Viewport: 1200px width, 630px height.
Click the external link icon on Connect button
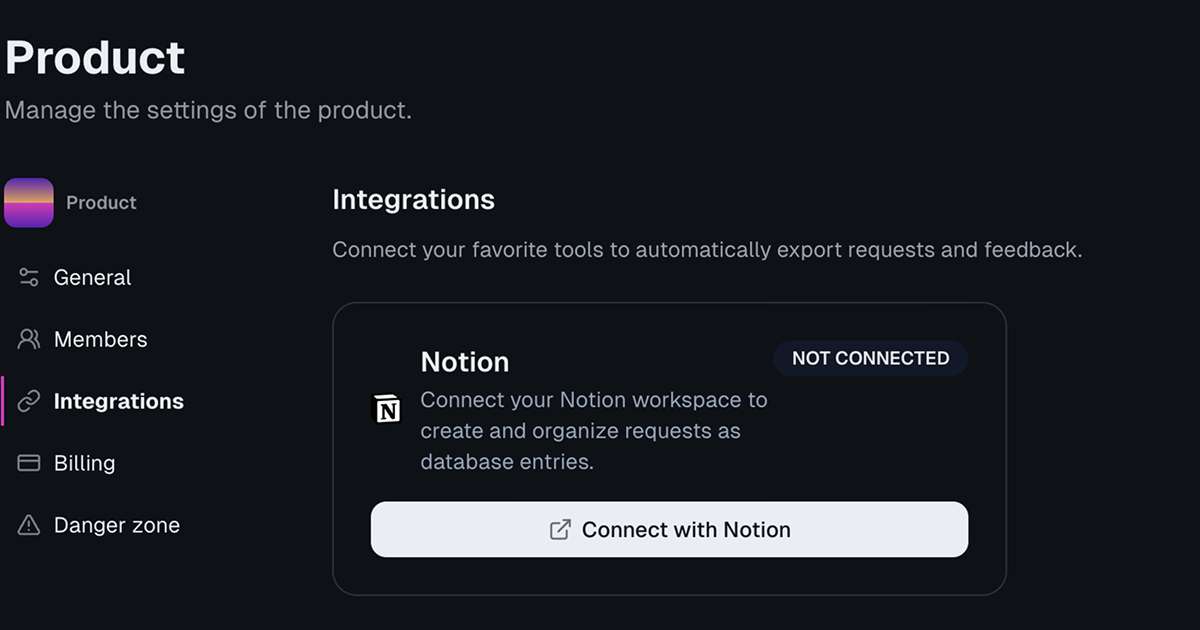[x=561, y=530]
